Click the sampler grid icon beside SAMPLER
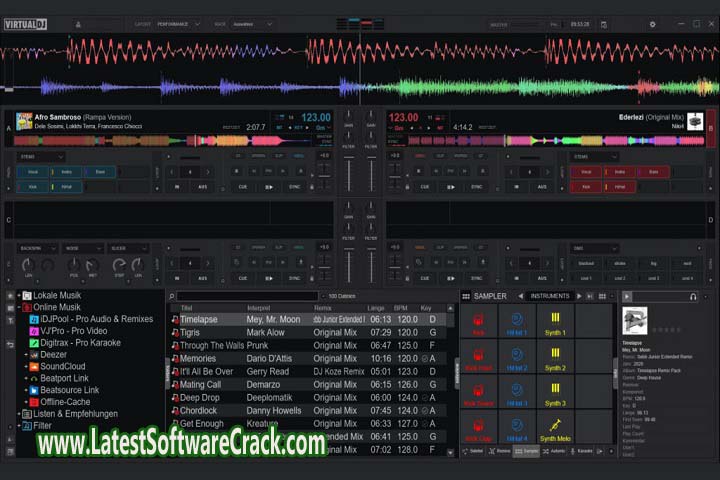 466,296
